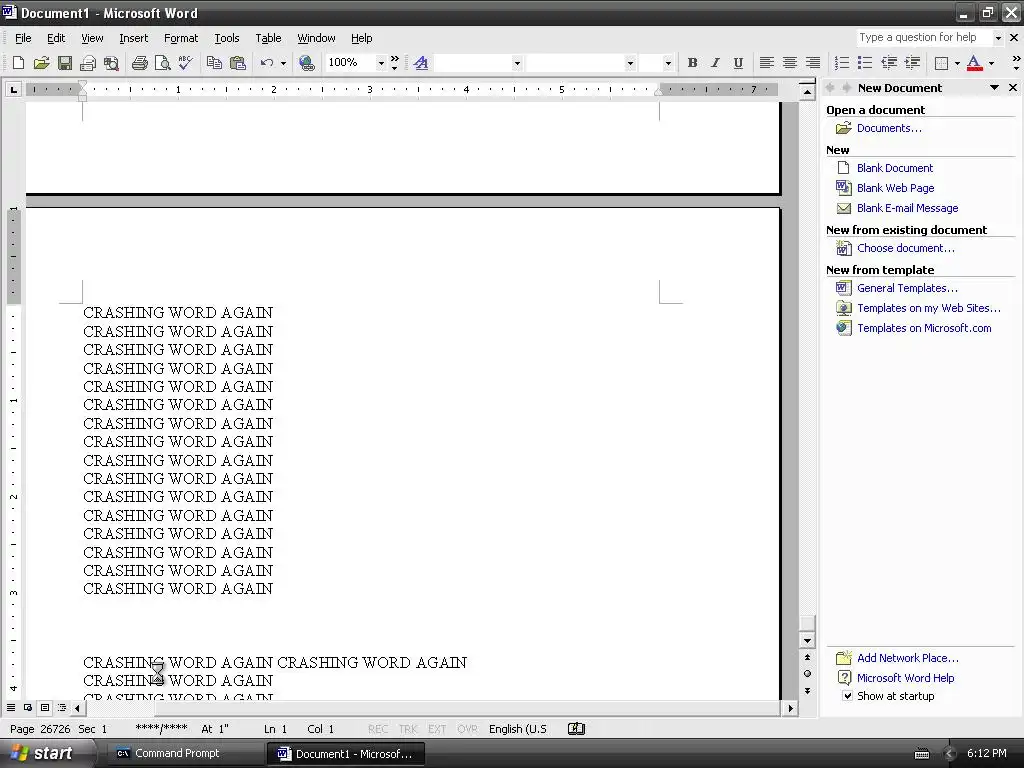The image size is (1024, 768).
Task: Switch to Outline view button
Action: pyautogui.click(x=62, y=707)
